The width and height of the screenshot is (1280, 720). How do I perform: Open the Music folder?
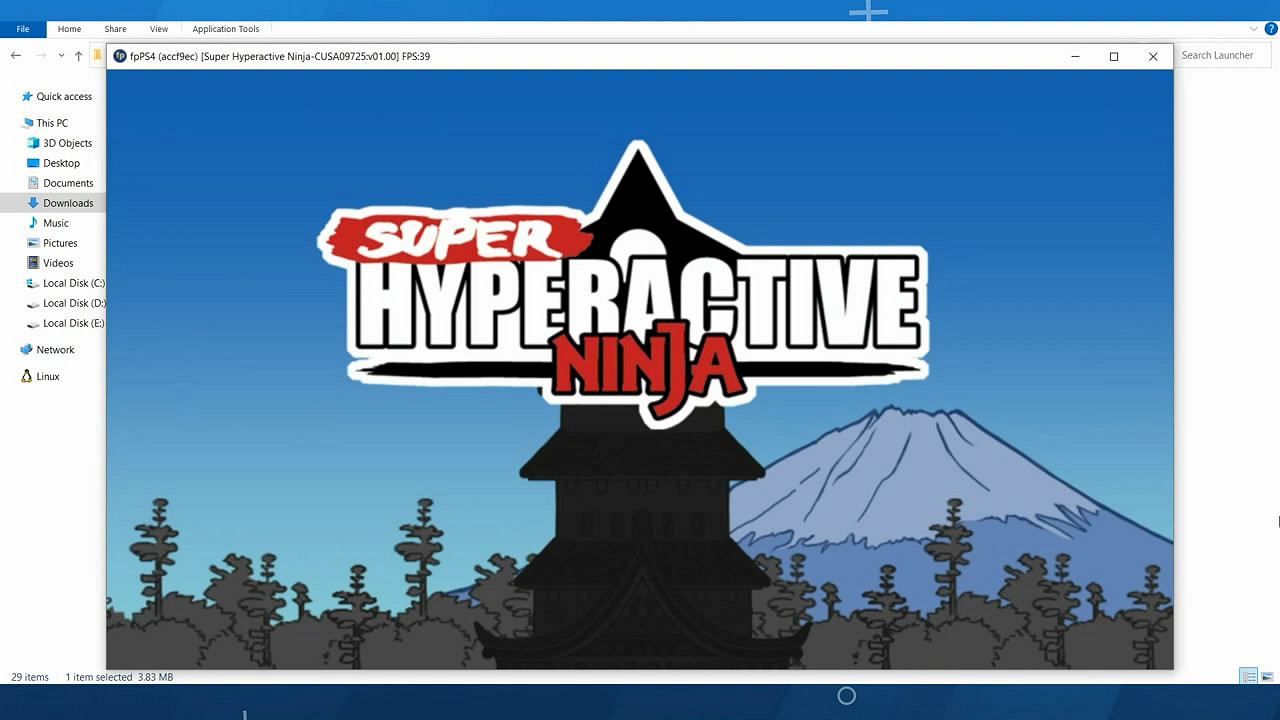click(56, 223)
